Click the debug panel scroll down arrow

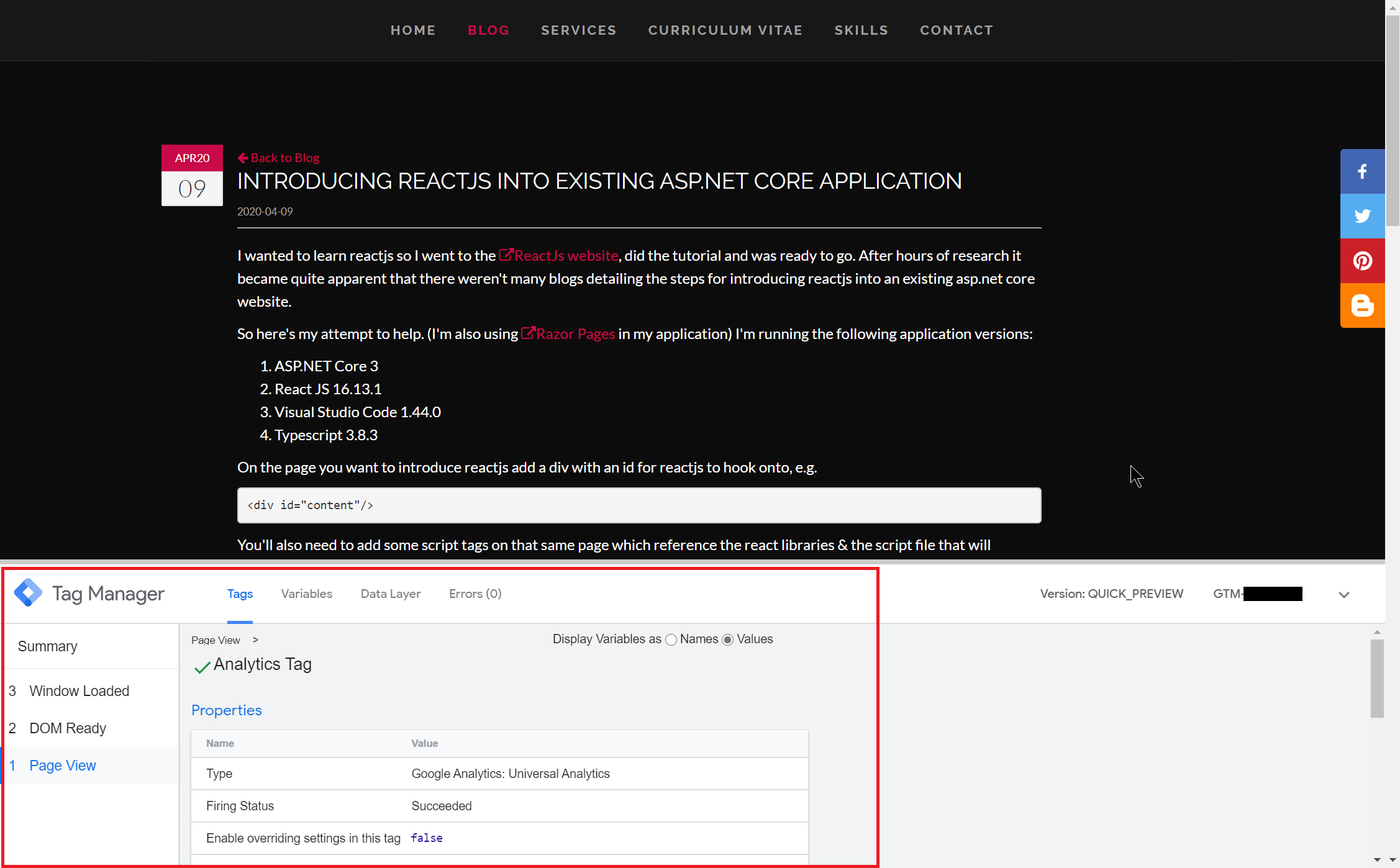click(1377, 860)
